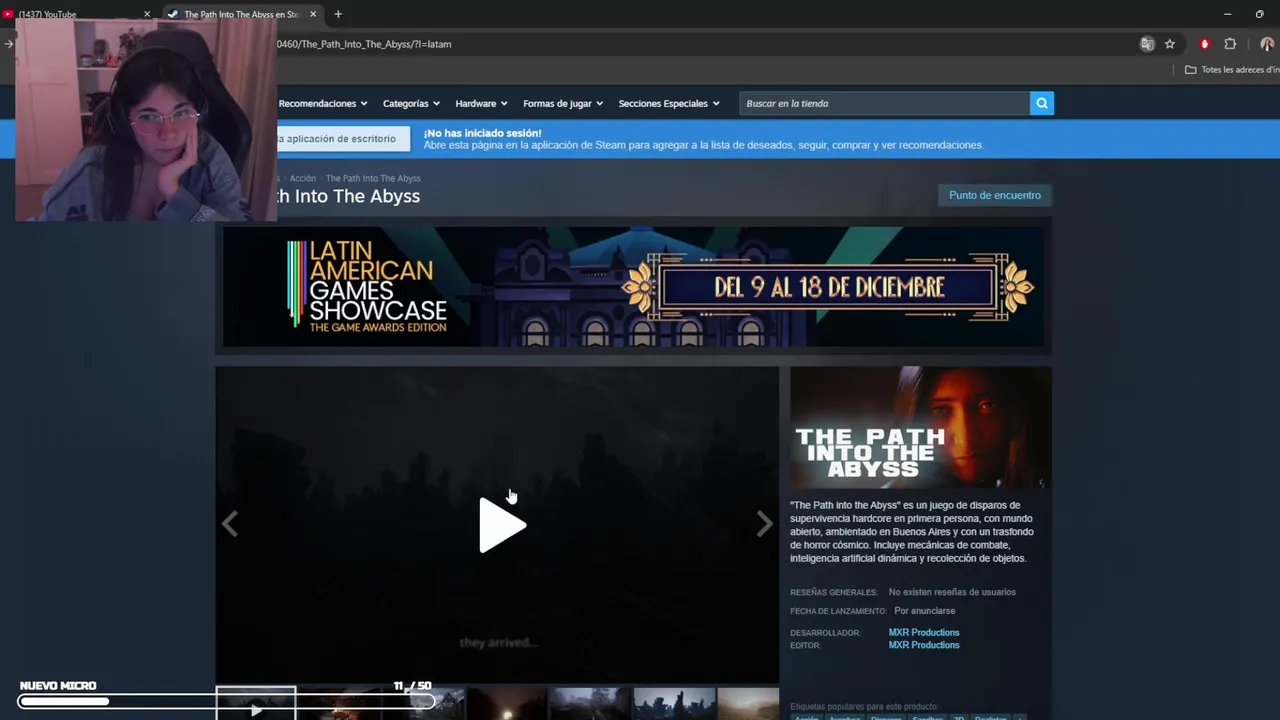Click the YouTube tab favicon
Image resolution: width=1280 pixels, height=720 pixels.
point(8,14)
